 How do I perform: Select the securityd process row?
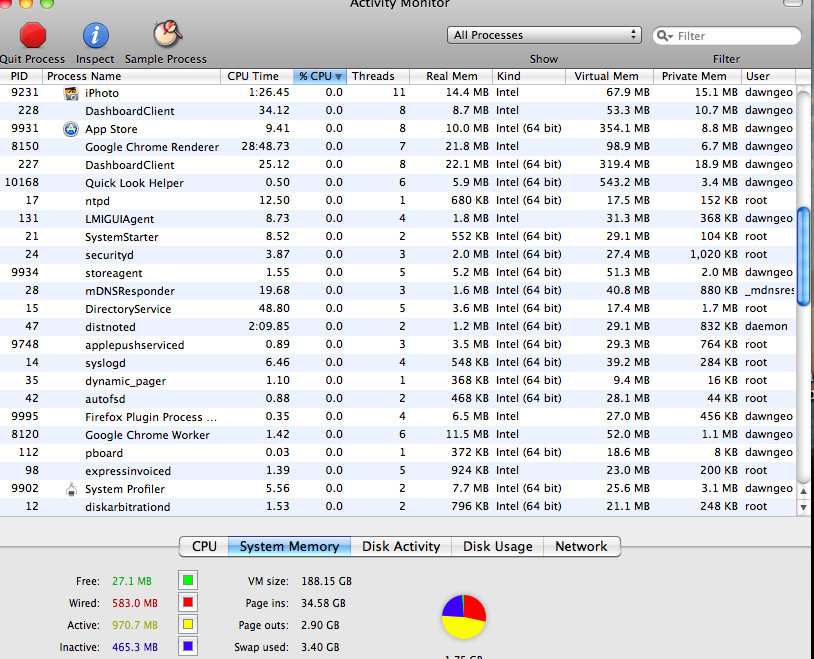click(x=398, y=255)
